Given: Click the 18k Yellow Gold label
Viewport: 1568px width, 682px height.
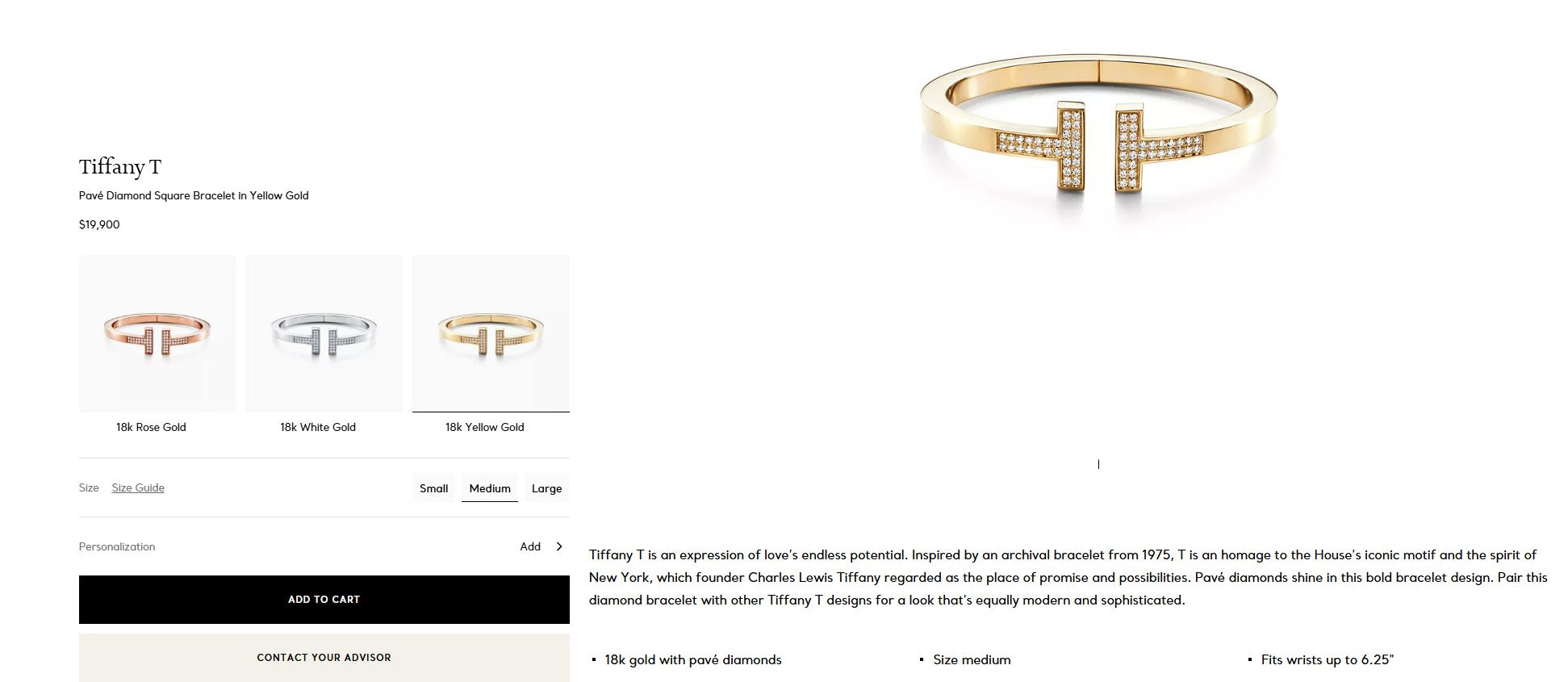Looking at the screenshot, I should pos(485,427).
